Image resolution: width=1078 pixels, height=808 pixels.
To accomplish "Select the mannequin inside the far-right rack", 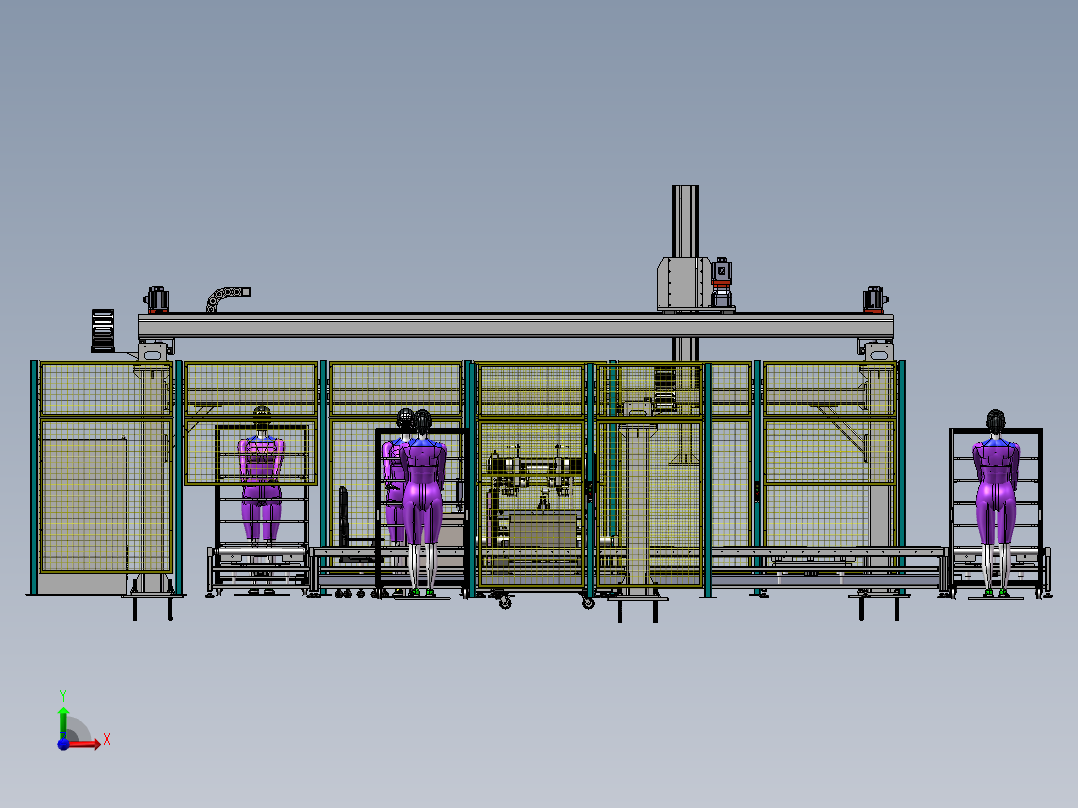I will click(x=996, y=502).
